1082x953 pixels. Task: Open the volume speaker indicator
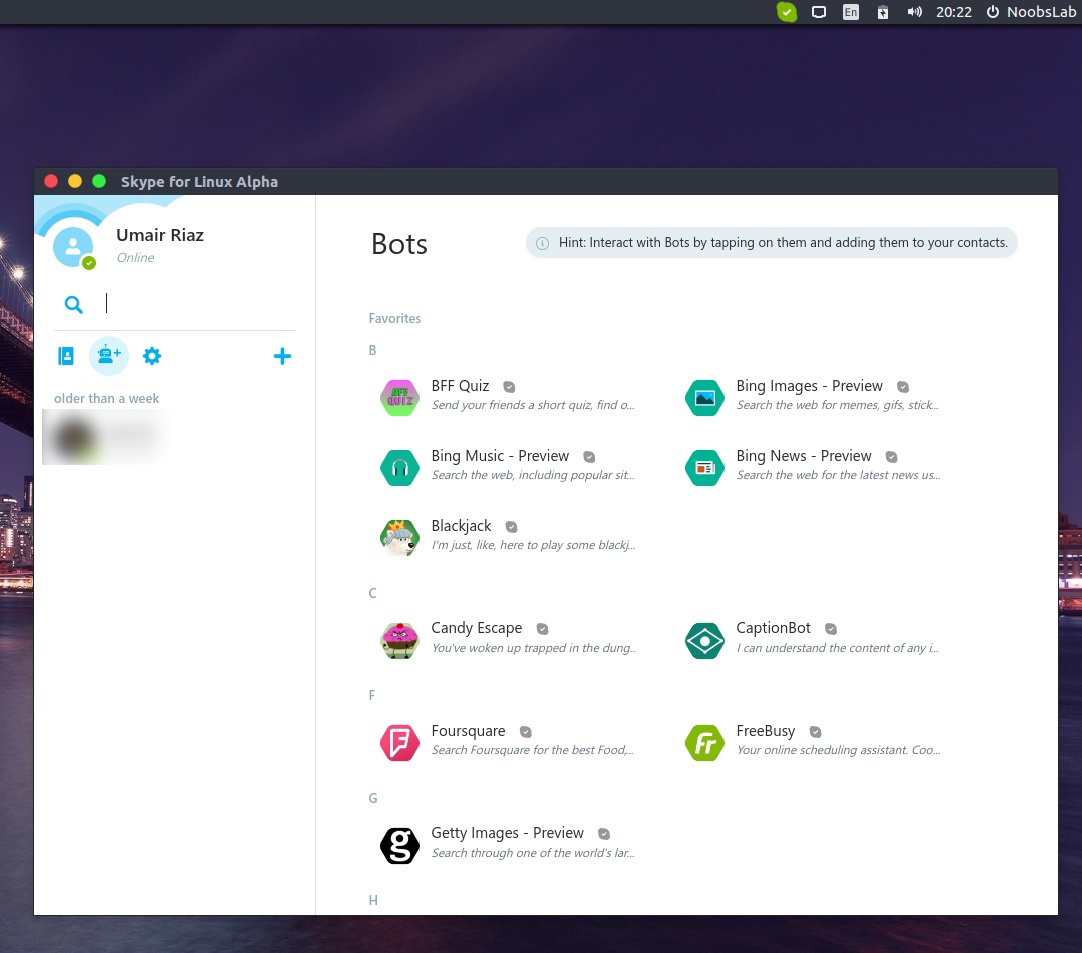pyautogui.click(x=914, y=12)
